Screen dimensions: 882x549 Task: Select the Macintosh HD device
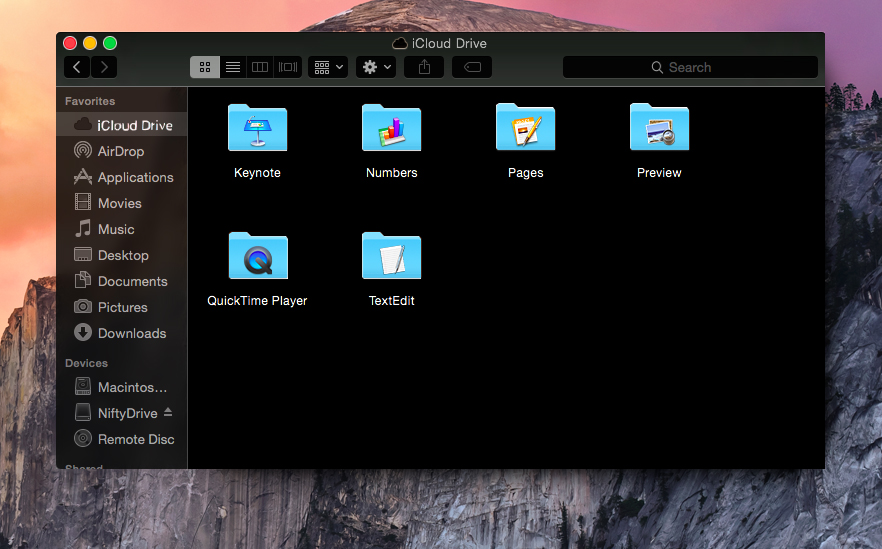click(x=122, y=386)
